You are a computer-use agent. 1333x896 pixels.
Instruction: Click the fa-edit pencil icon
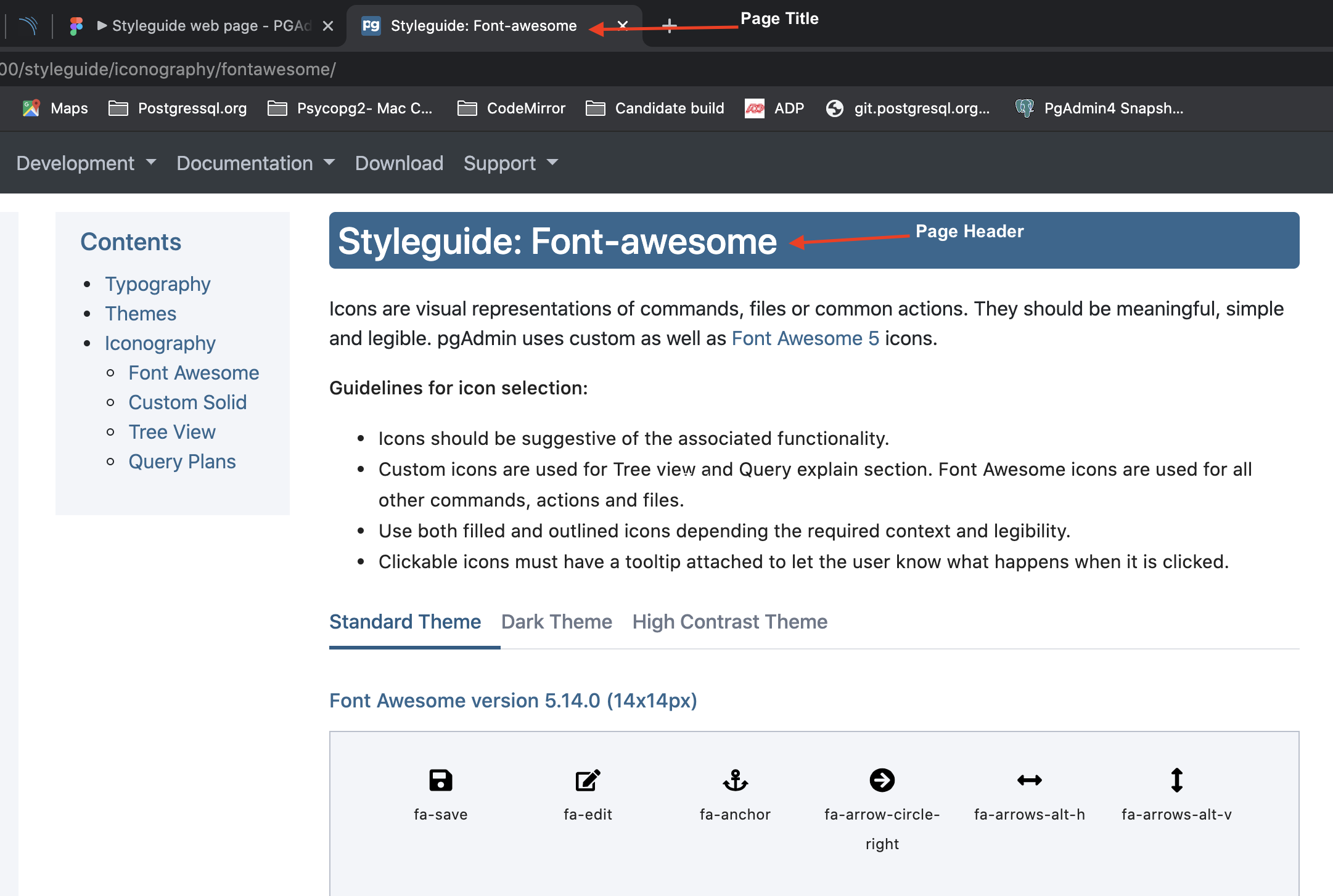pos(588,780)
